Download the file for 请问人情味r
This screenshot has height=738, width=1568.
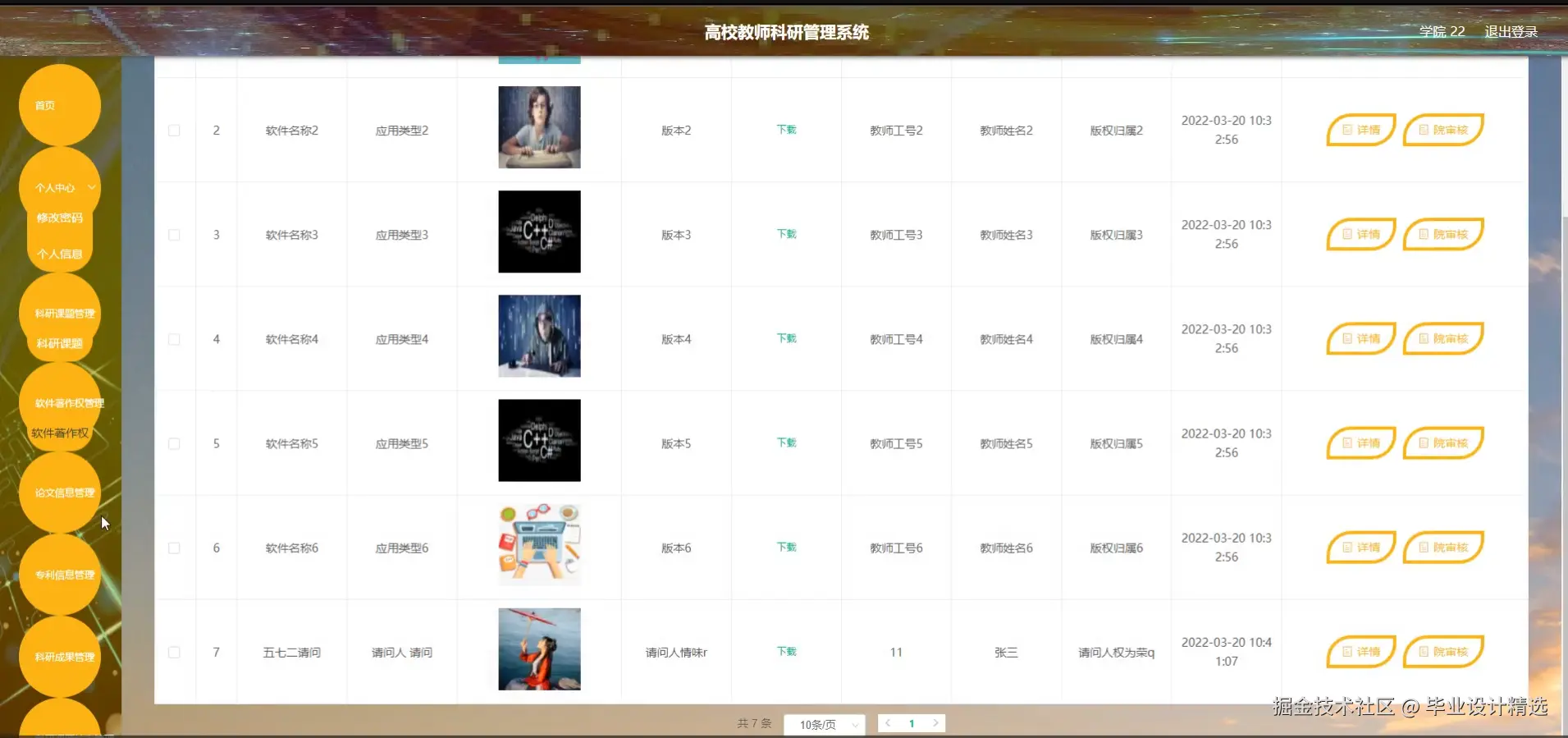786,651
